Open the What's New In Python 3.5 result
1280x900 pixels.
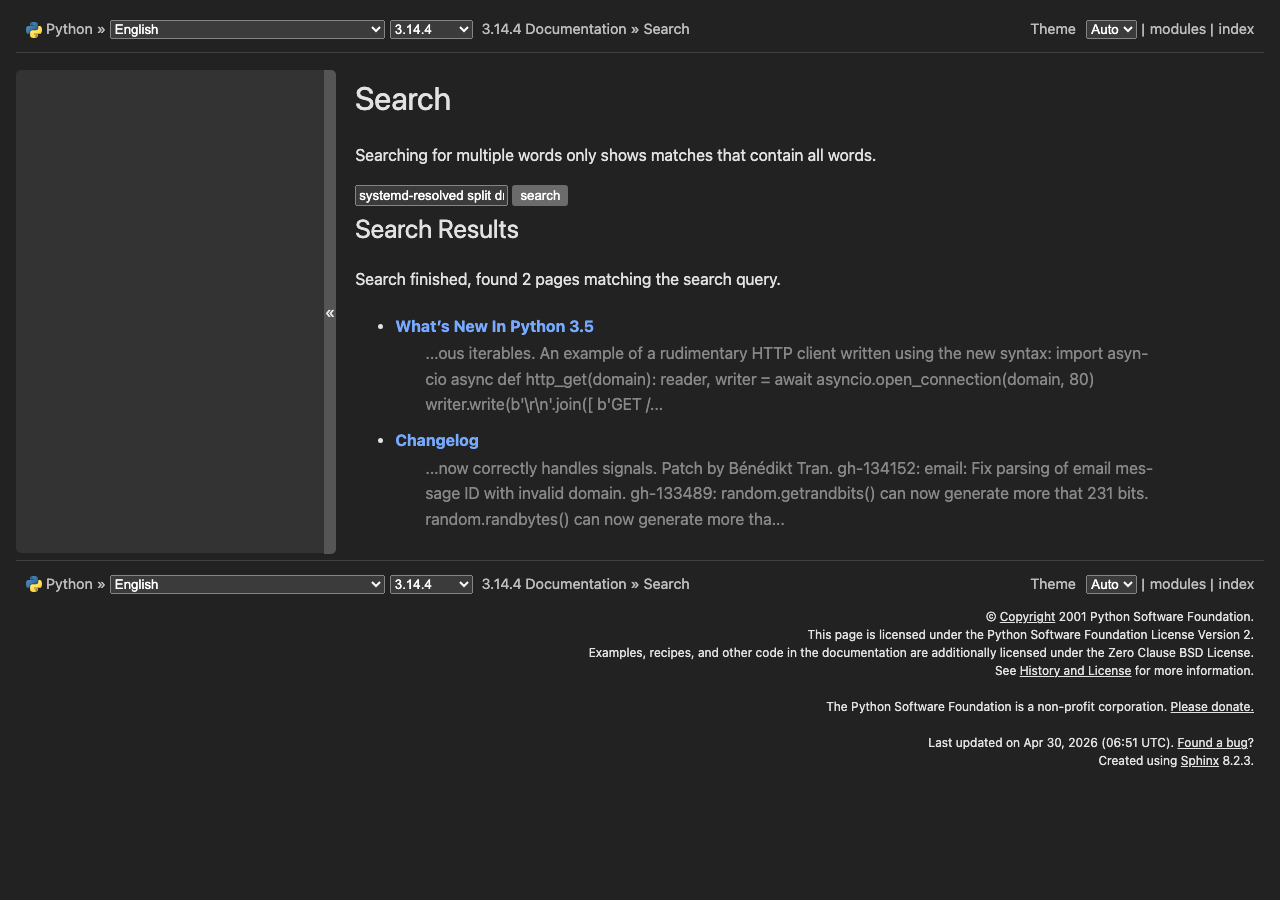pyautogui.click(x=494, y=326)
